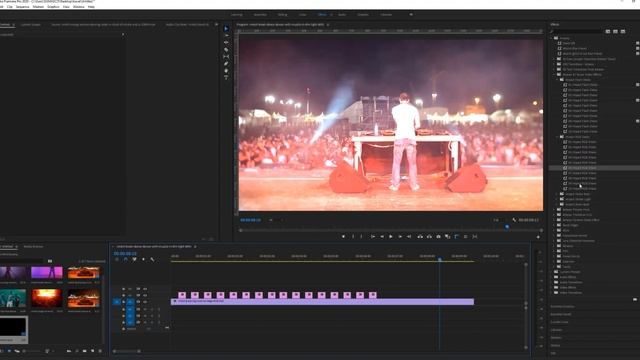Go to Out point in Program Monitor
640x360 pixels.
click(409, 237)
